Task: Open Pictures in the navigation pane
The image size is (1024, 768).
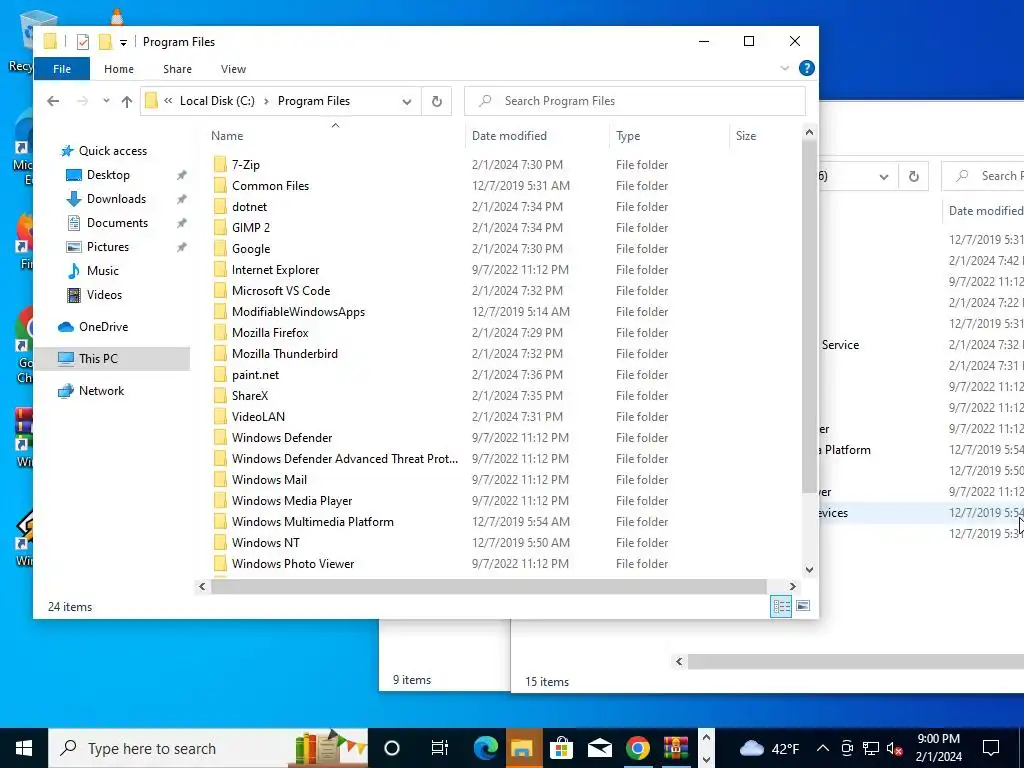Action: click(108, 247)
